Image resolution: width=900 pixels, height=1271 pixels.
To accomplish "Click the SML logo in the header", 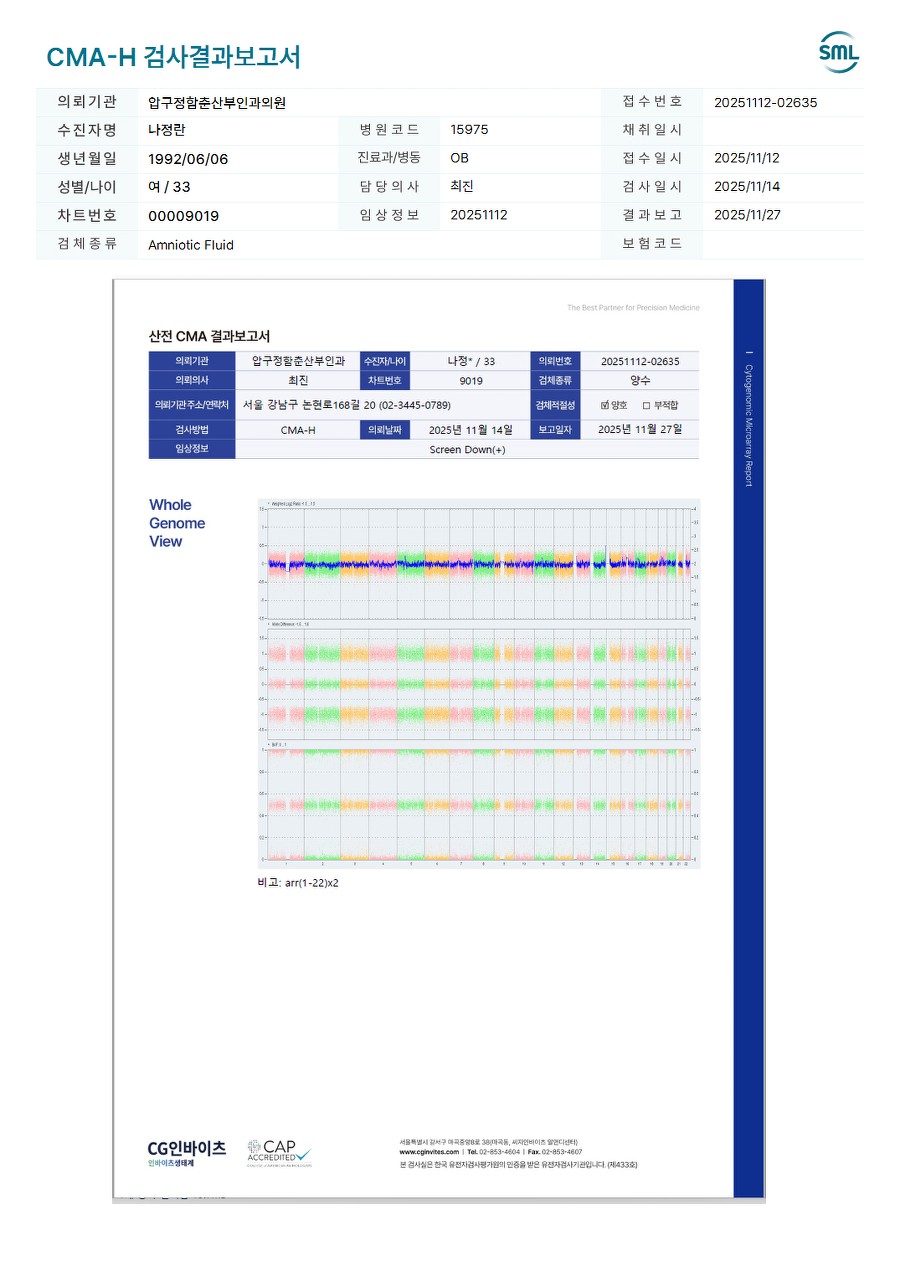I will pos(838,53).
